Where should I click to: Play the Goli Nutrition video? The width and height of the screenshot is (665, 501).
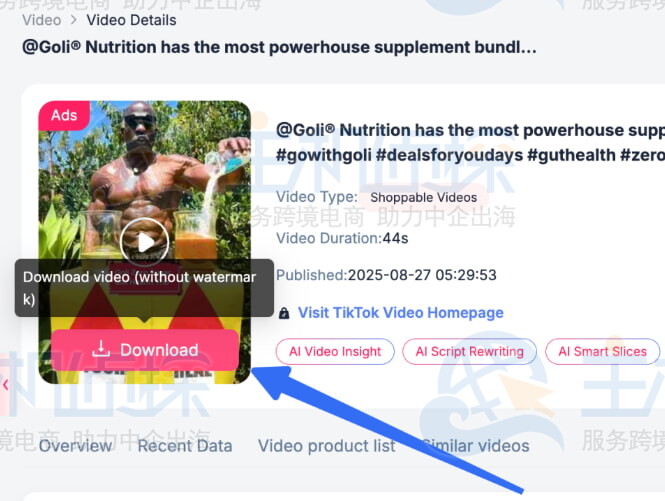[x=144, y=242]
